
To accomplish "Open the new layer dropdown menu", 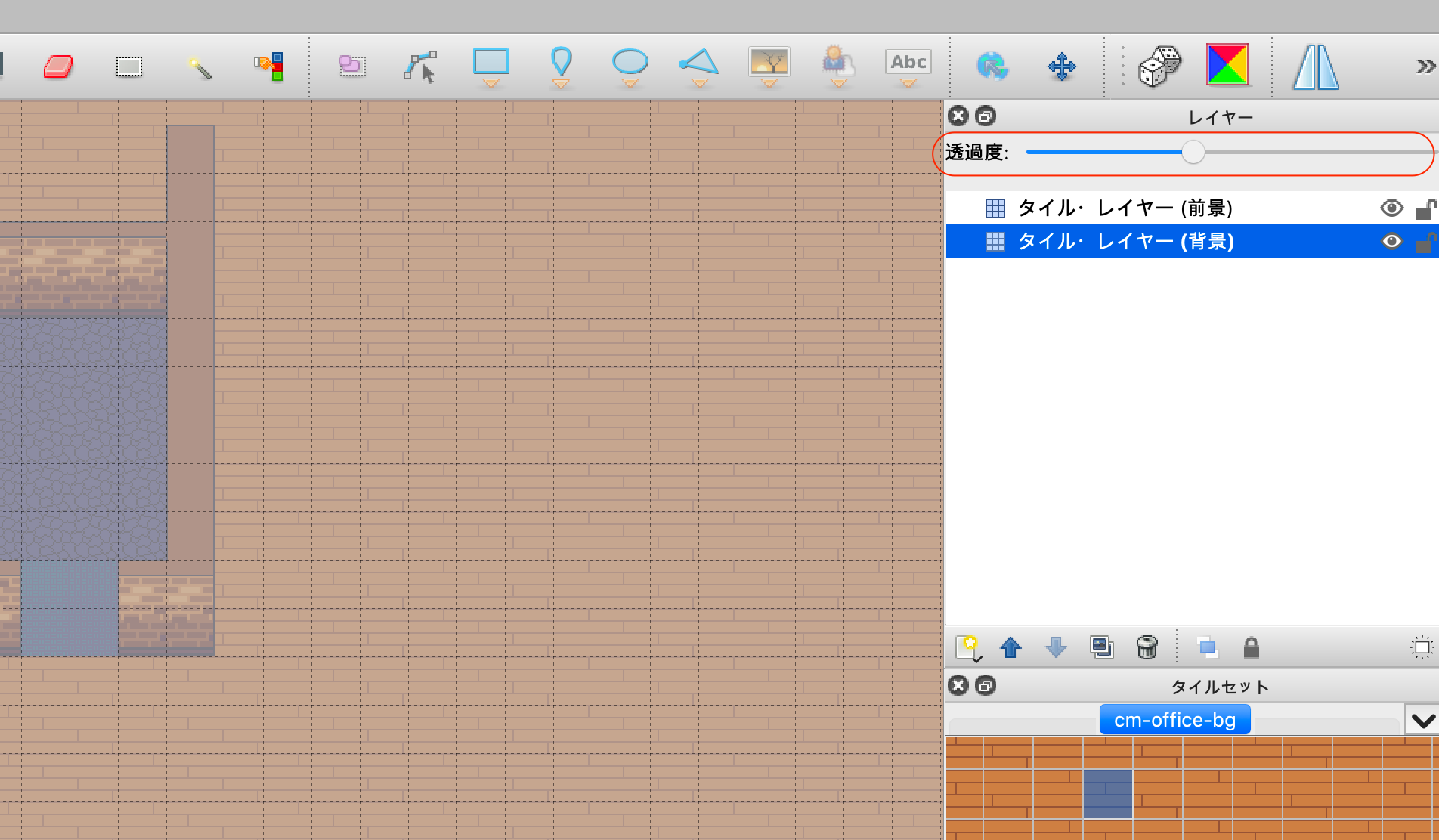I will pos(968,648).
